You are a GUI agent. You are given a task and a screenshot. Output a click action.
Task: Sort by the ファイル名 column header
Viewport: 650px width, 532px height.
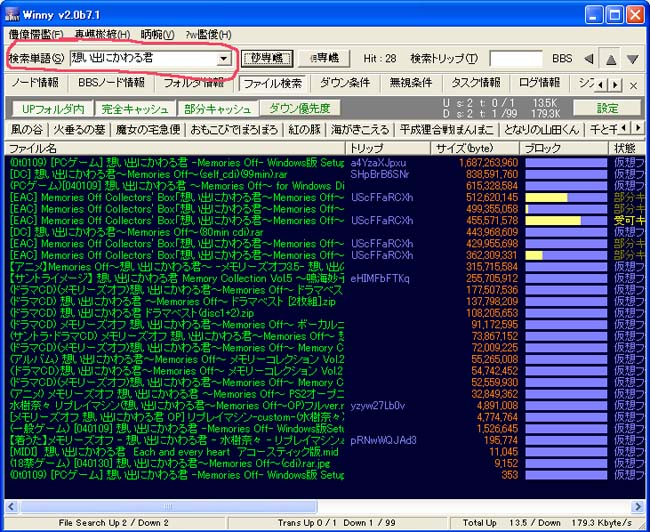(175, 148)
